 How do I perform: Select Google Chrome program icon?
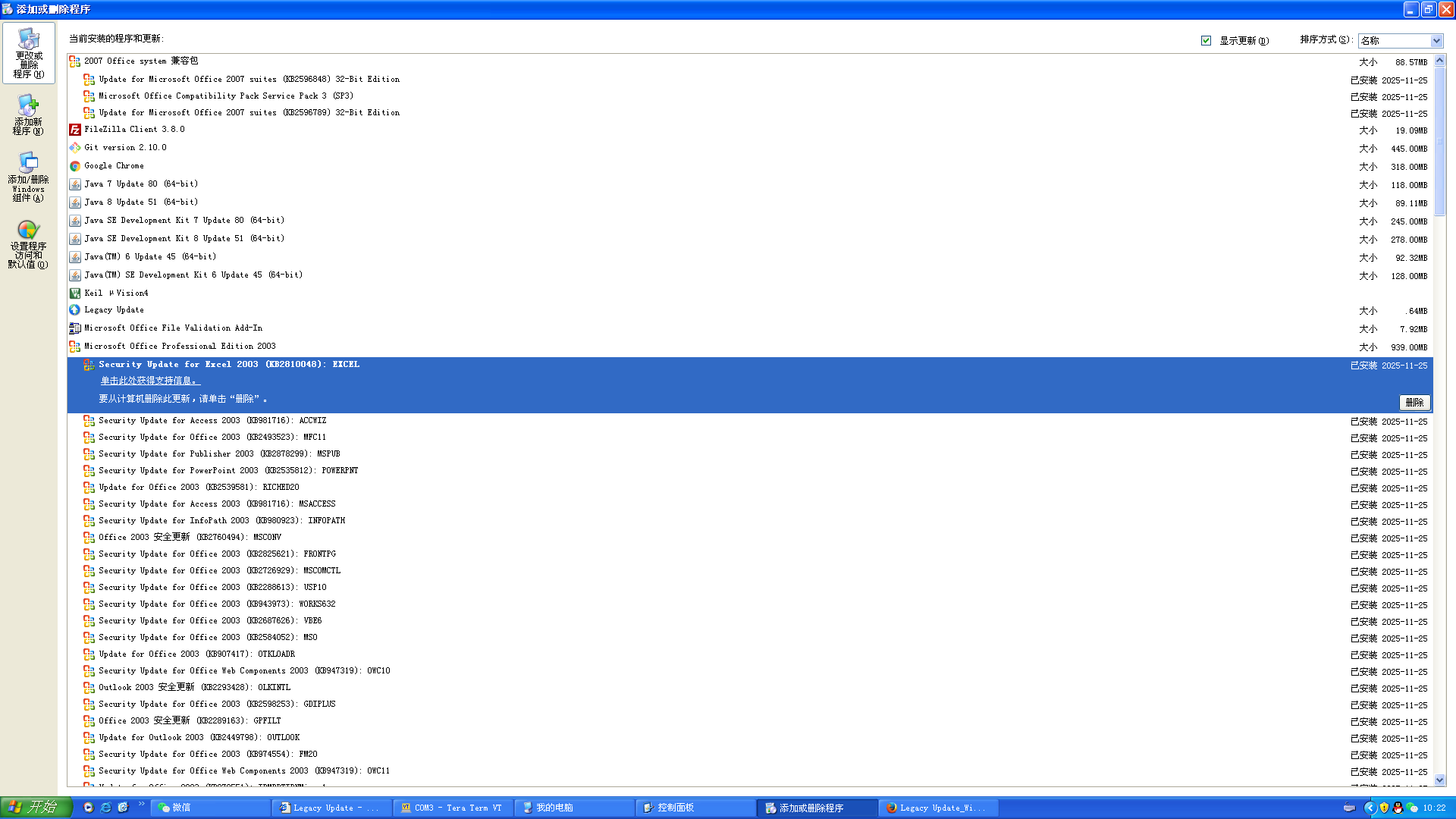coord(75,166)
